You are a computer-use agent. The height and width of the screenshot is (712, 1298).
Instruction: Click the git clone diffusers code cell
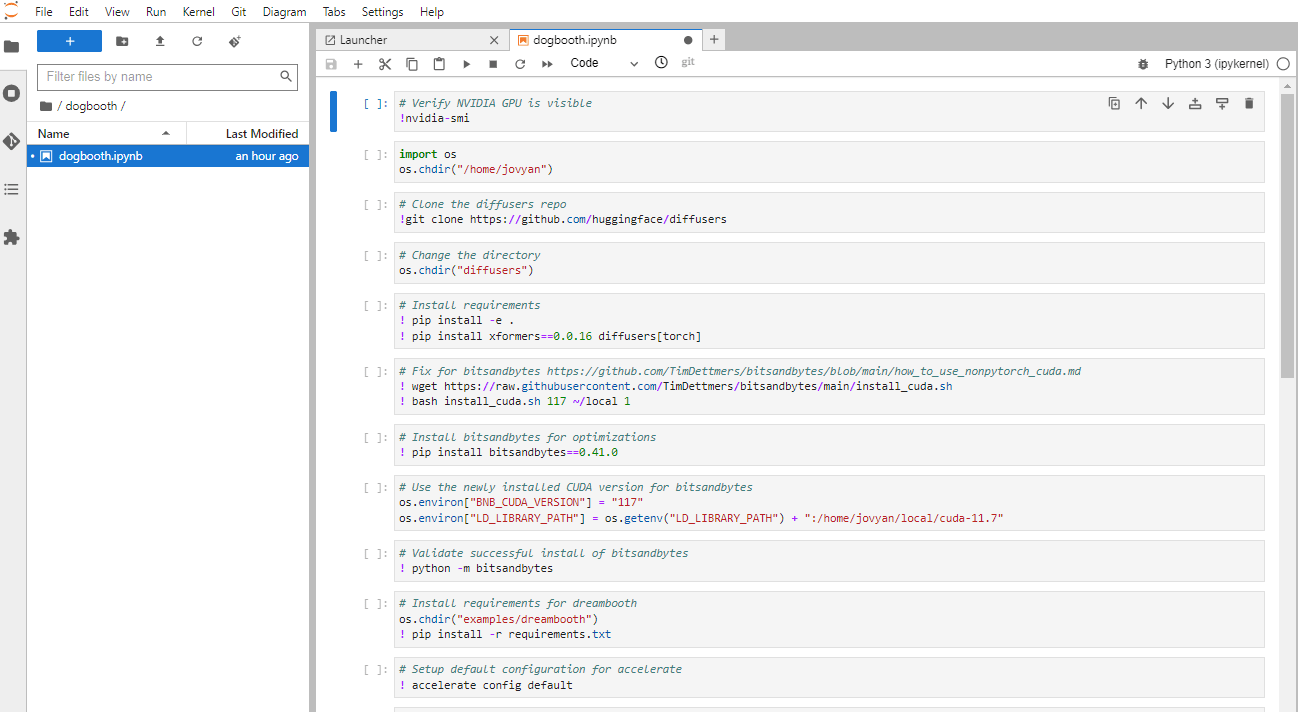pos(829,212)
